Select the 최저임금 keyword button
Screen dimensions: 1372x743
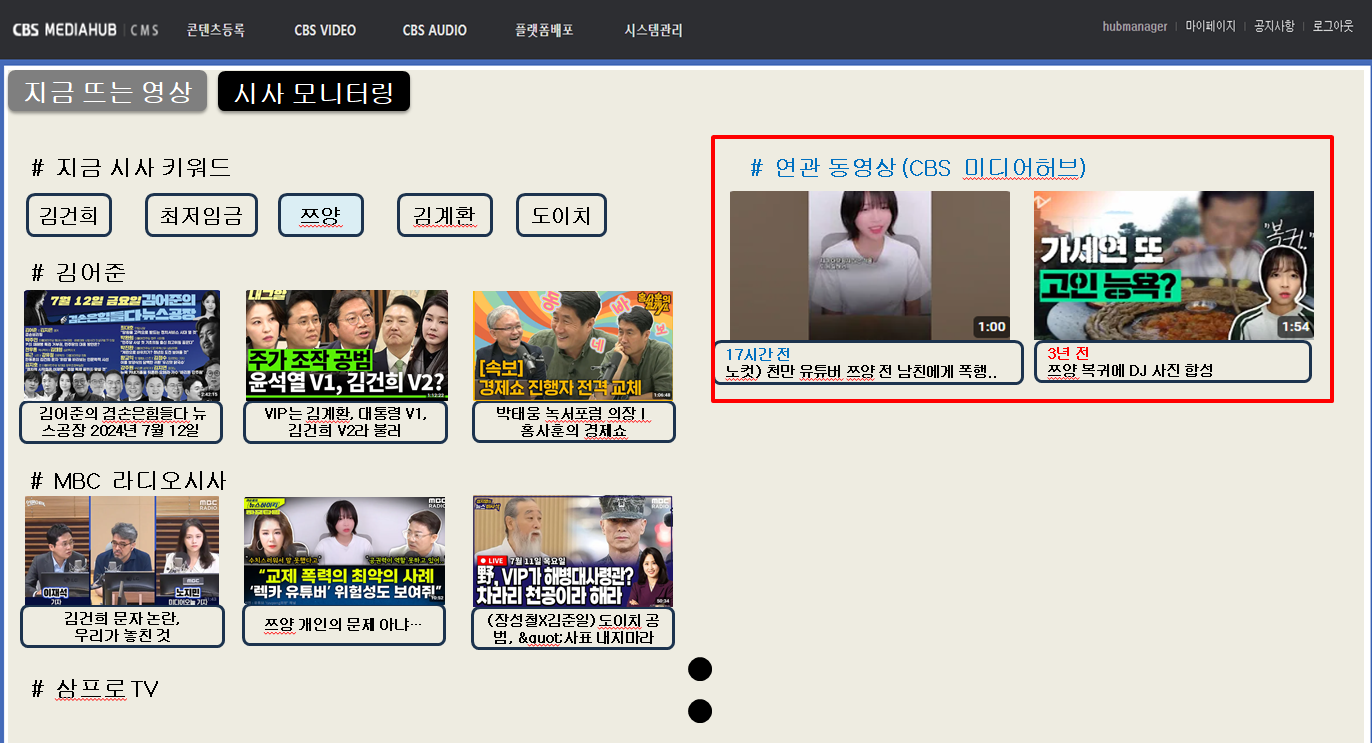click(201, 215)
